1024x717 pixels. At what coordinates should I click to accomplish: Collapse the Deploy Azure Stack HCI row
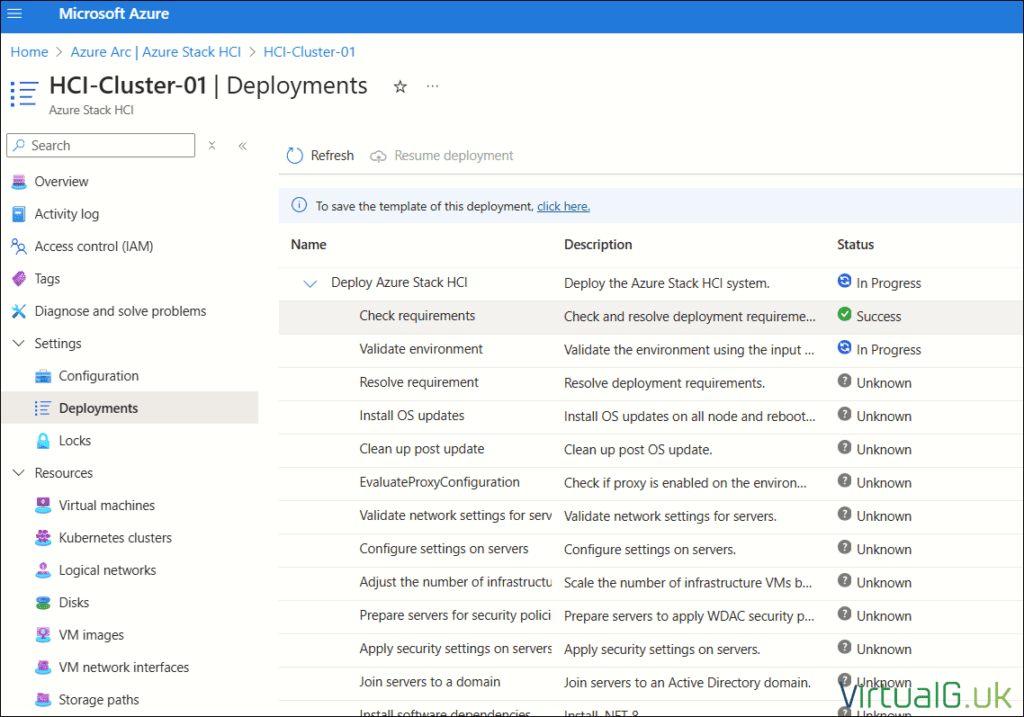click(x=310, y=283)
